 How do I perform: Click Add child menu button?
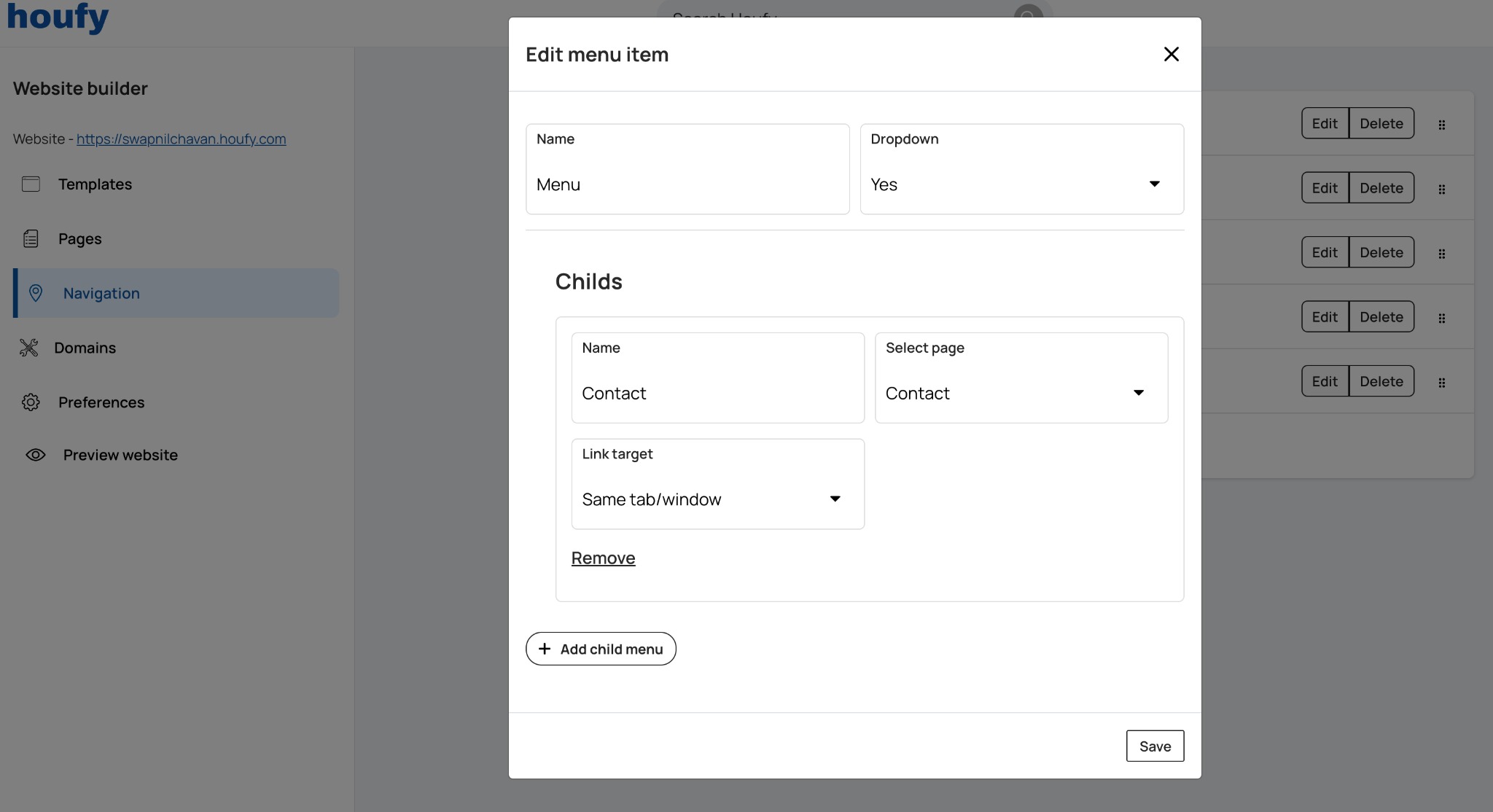pyautogui.click(x=600, y=648)
